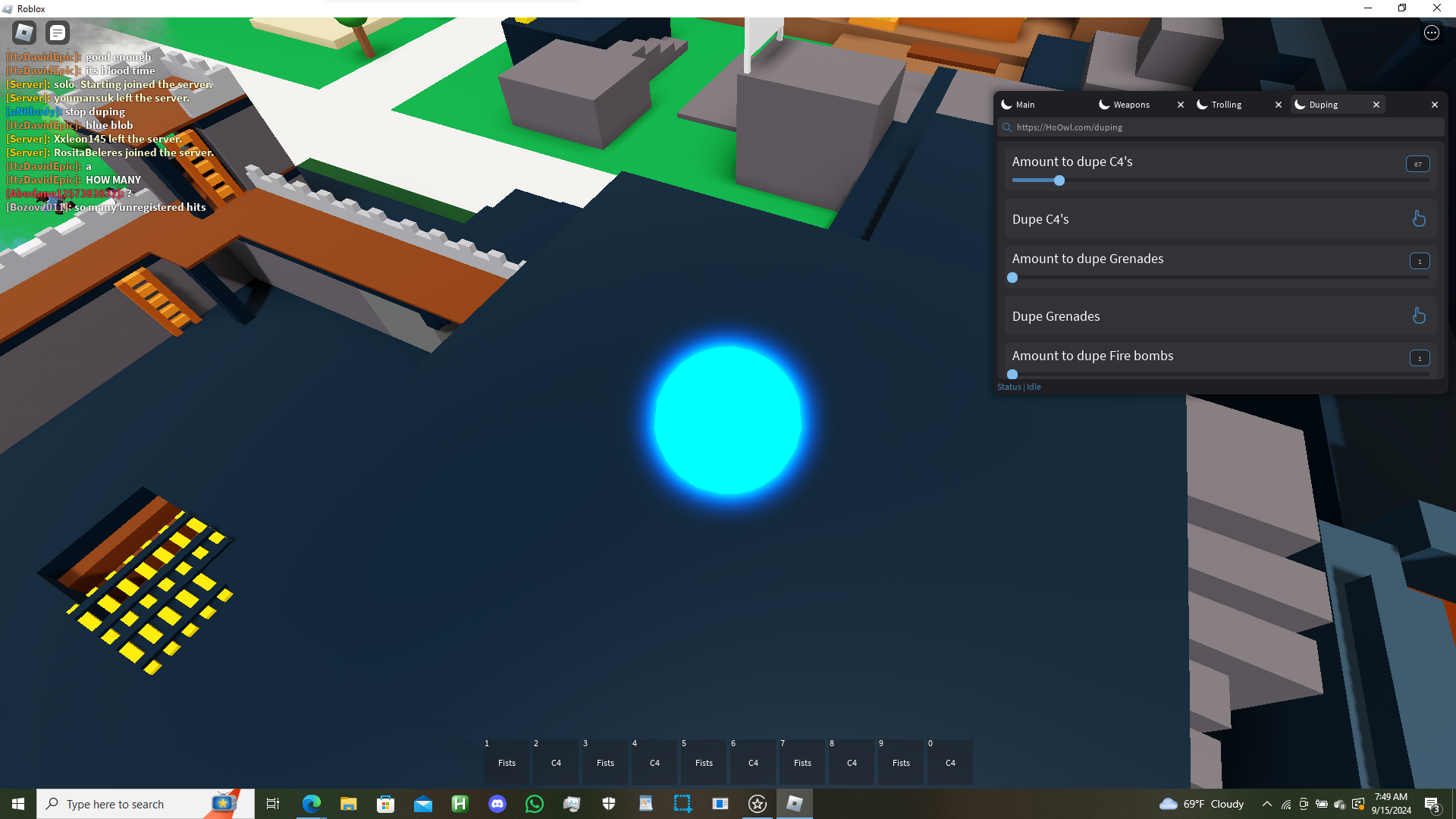This screenshot has width=1456, height=819.
Task: Open the Wi-Fi network tray icon
Action: (x=1286, y=805)
